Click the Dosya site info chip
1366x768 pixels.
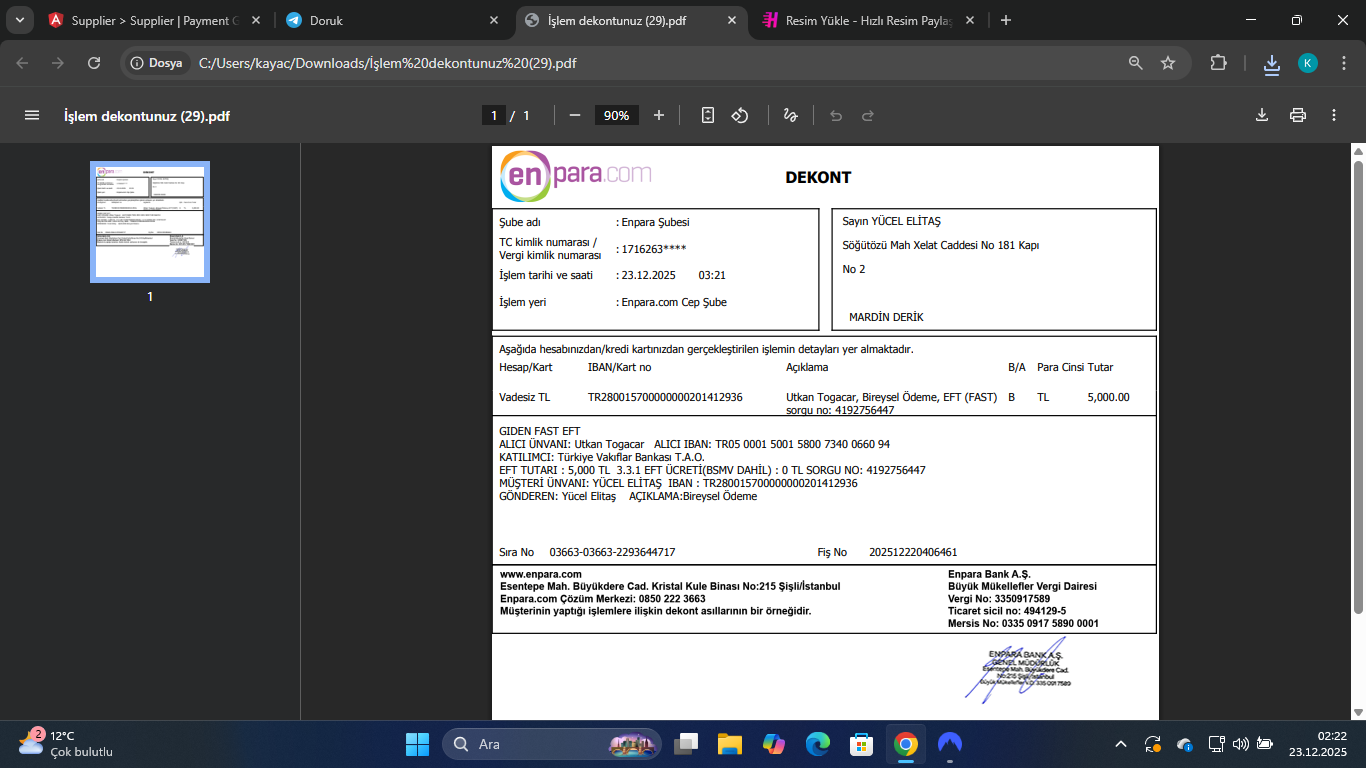click(x=157, y=62)
